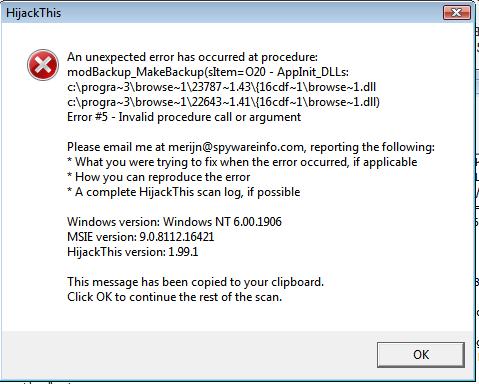This screenshot has width=479, height=384.
Task: Click the DLL path containing 22643~1.41
Action: 223,102
